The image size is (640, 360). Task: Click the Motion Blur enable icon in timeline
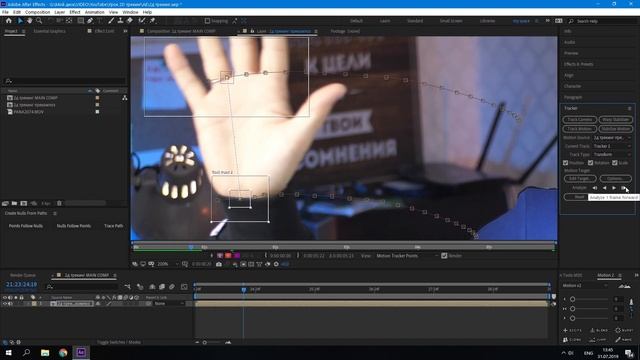pyautogui.click(x=172, y=287)
